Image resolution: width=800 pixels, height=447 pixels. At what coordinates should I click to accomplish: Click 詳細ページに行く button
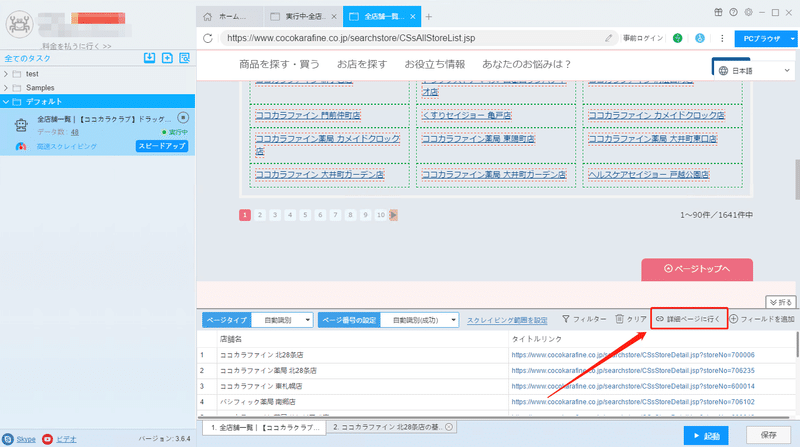pos(689,319)
